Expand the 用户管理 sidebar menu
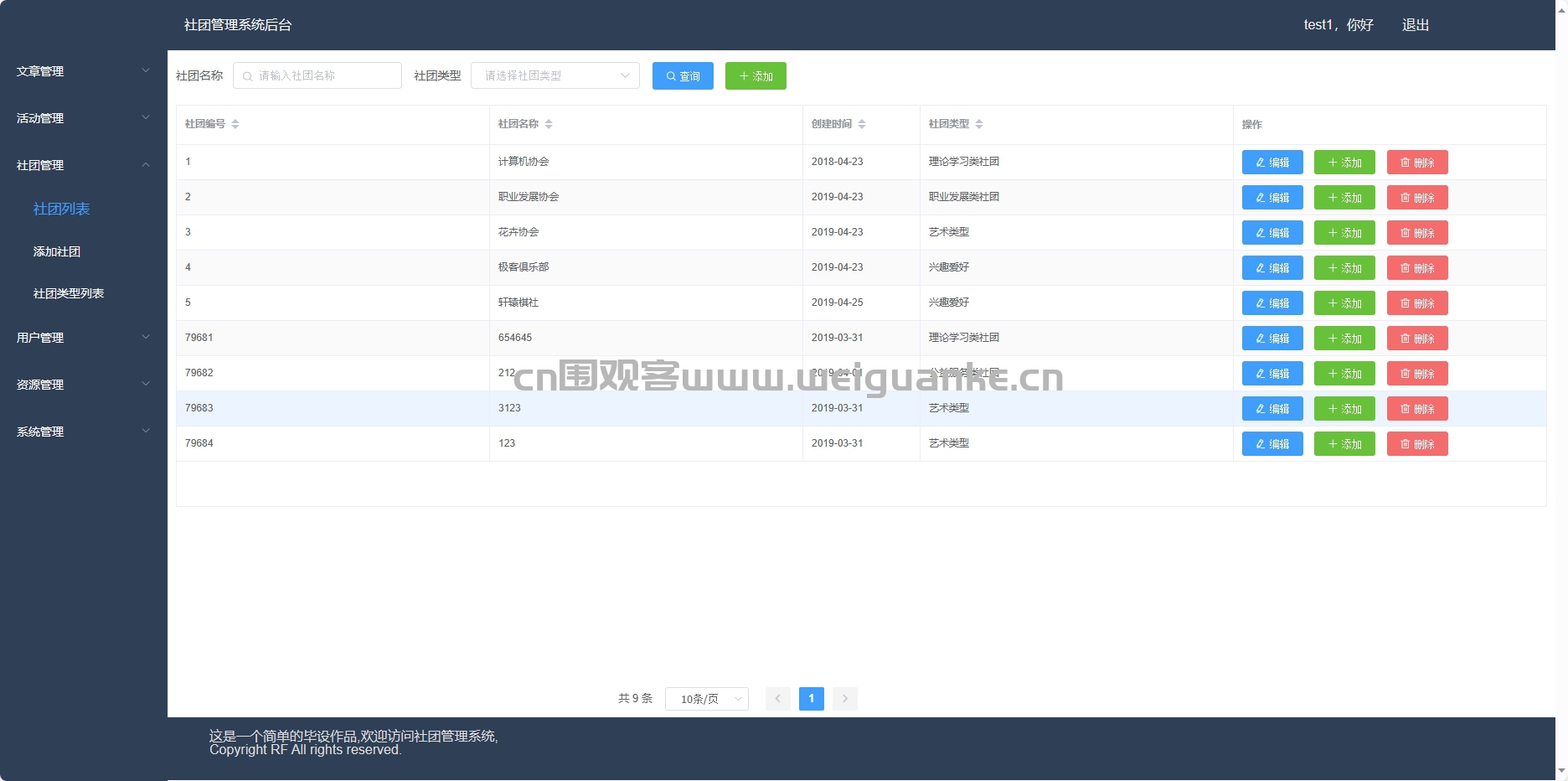The image size is (1568, 781). tap(84, 338)
